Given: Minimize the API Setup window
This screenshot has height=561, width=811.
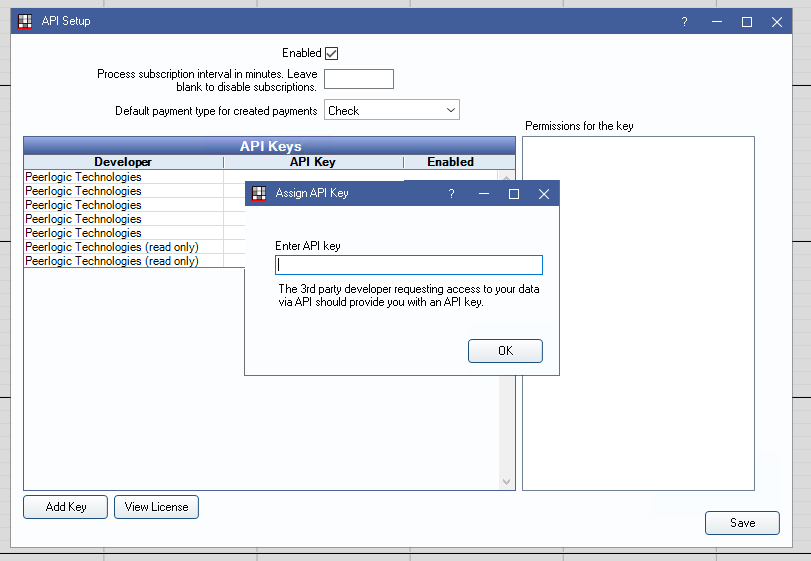Looking at the screenshot, I should coord(716,22).
